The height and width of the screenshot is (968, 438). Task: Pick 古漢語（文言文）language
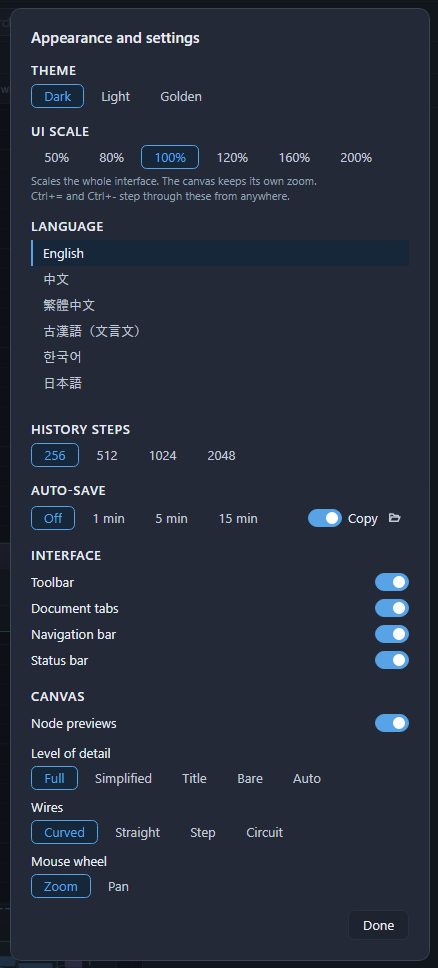click(220, 331)
